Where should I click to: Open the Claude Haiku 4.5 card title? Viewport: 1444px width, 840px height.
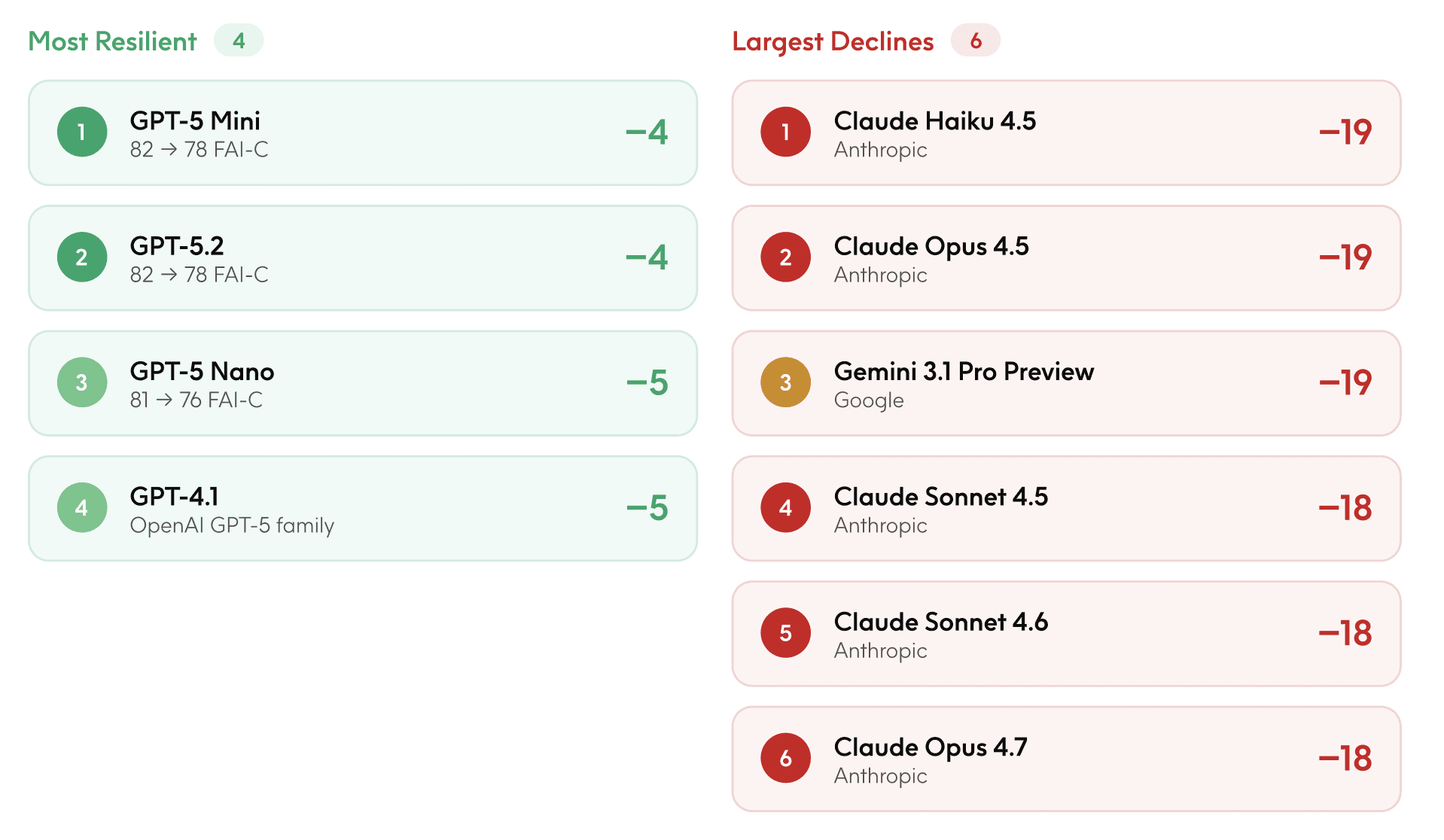(935, 120)
